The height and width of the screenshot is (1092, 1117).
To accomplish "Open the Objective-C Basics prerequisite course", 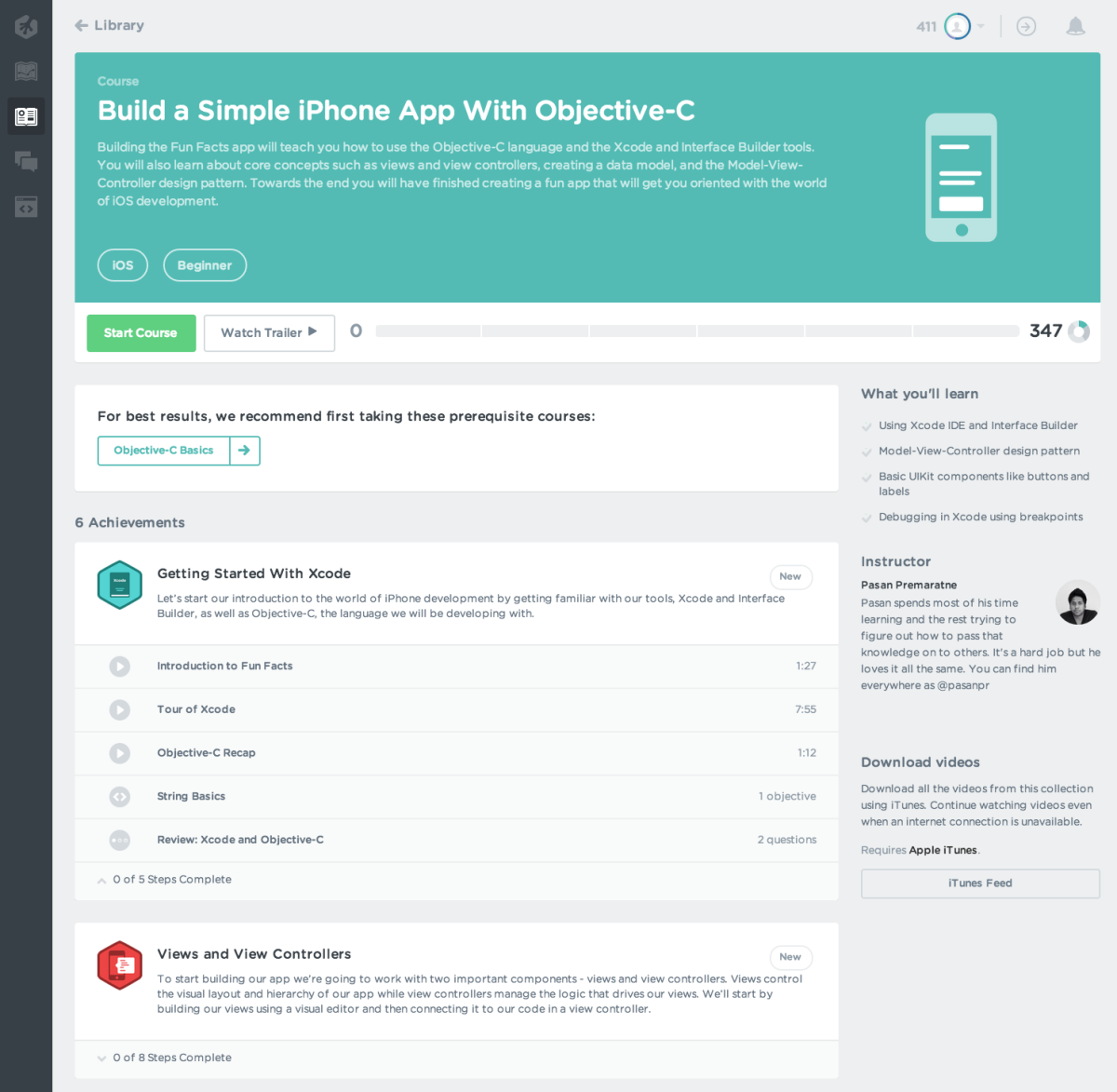I will tap(164, 451).
